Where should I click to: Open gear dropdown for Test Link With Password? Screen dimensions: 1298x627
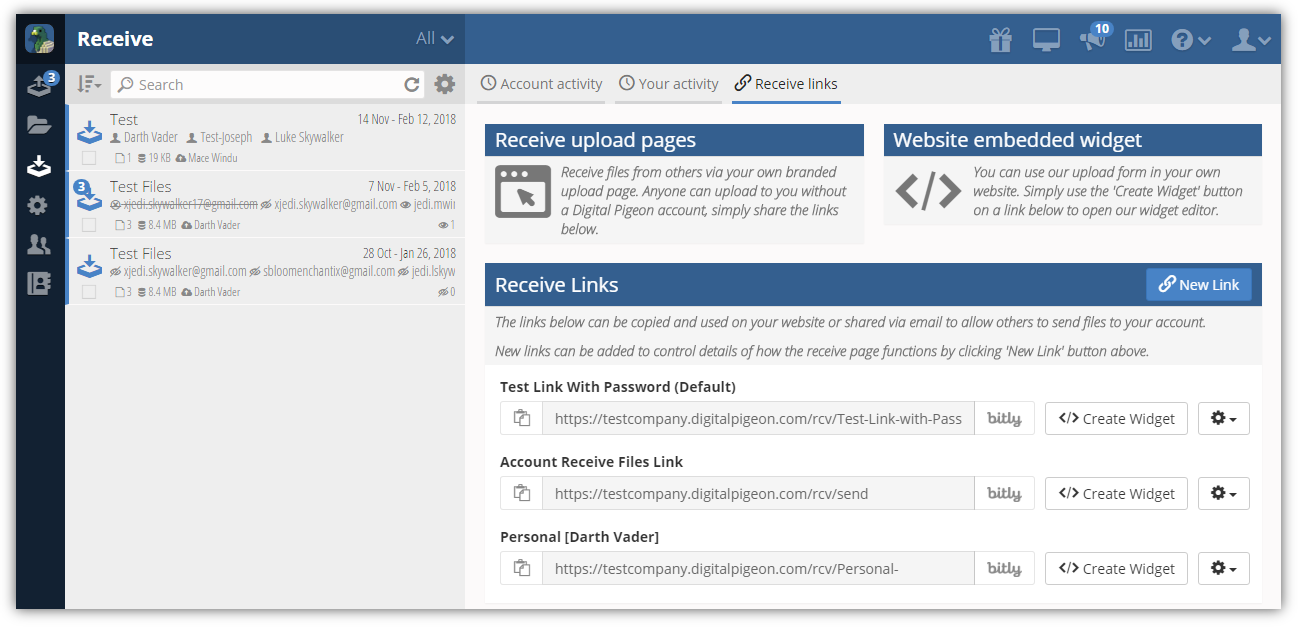point(1224,419)
